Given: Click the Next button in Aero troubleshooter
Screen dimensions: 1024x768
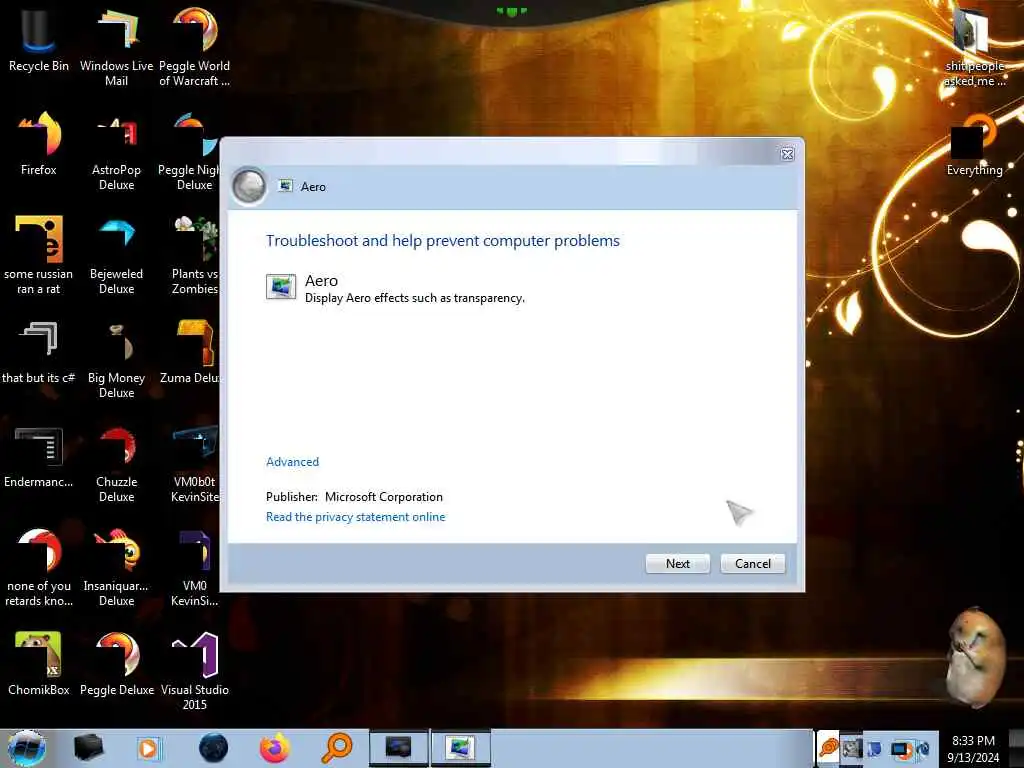Looking at the screenshot, I should [677, 564].
